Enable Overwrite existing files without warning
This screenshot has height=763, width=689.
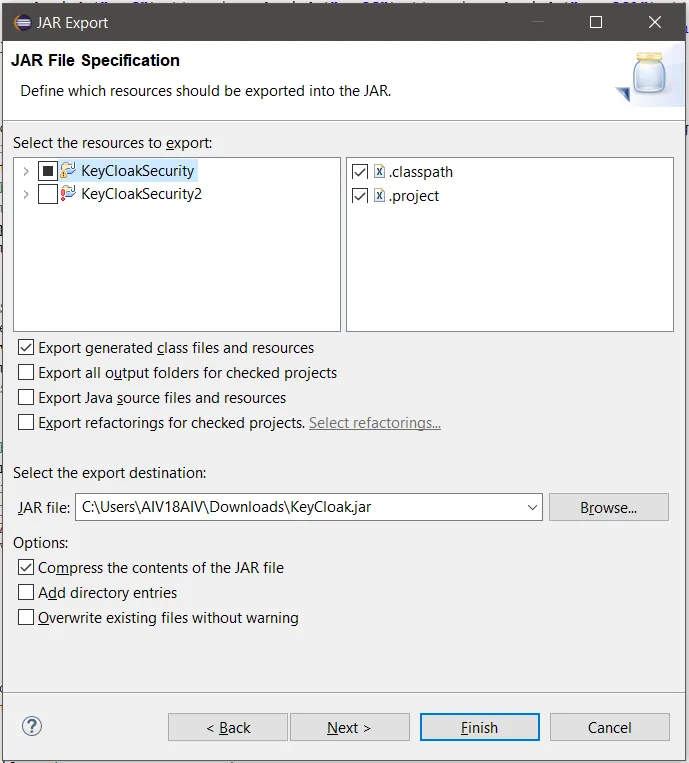pyautogui.click(x=26, y=617)
